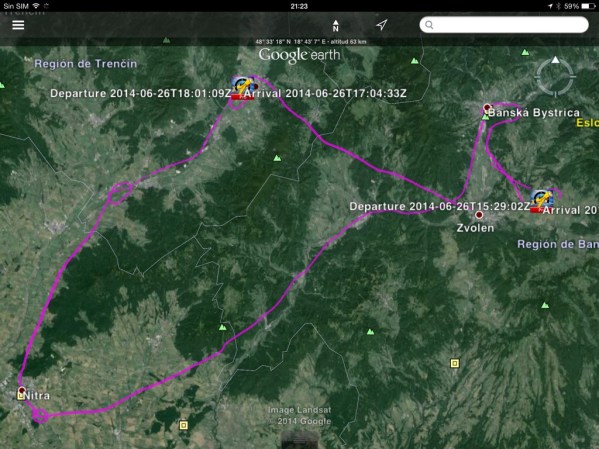Tap the yellow square marker east of Zvolen

455,363
